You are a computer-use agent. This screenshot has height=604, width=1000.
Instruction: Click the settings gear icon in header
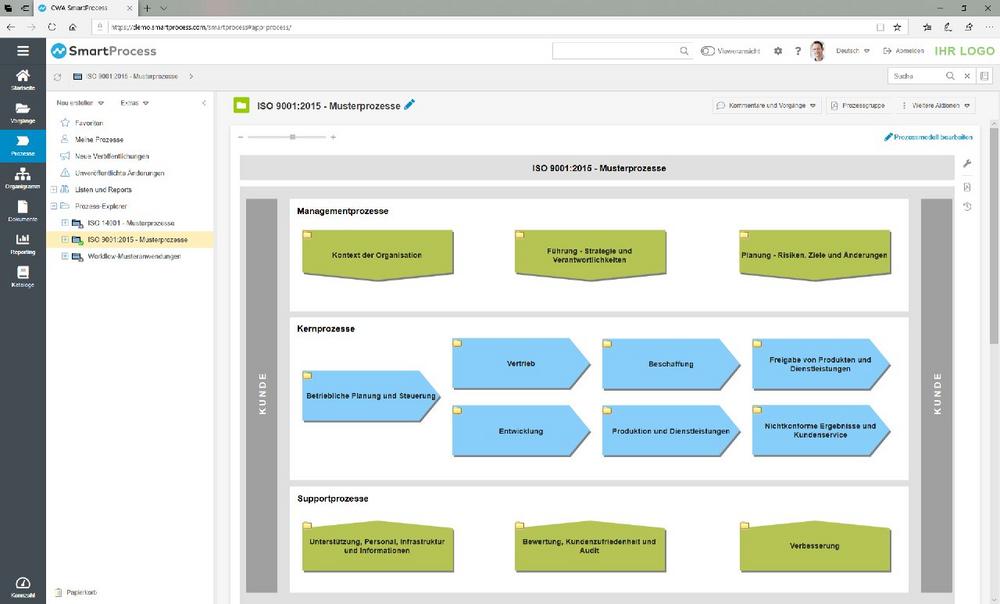(778, 51)
